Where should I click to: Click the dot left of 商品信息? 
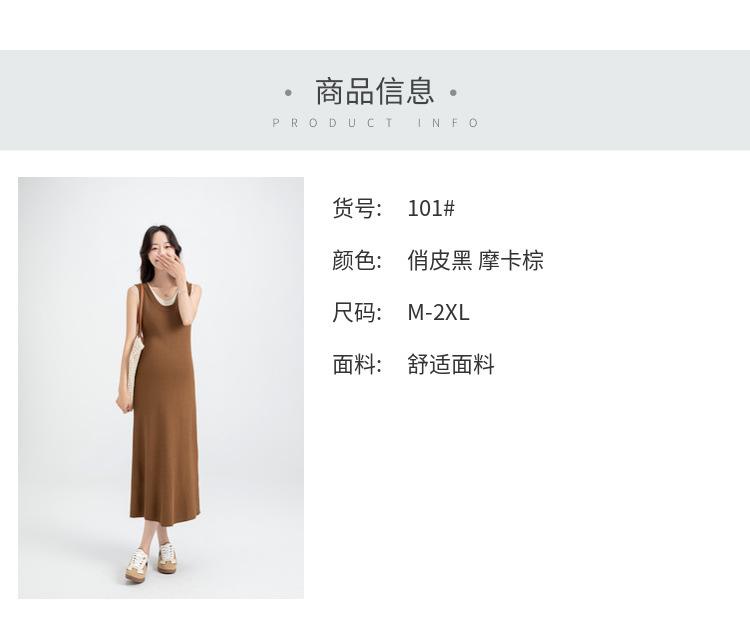(288, 92)
